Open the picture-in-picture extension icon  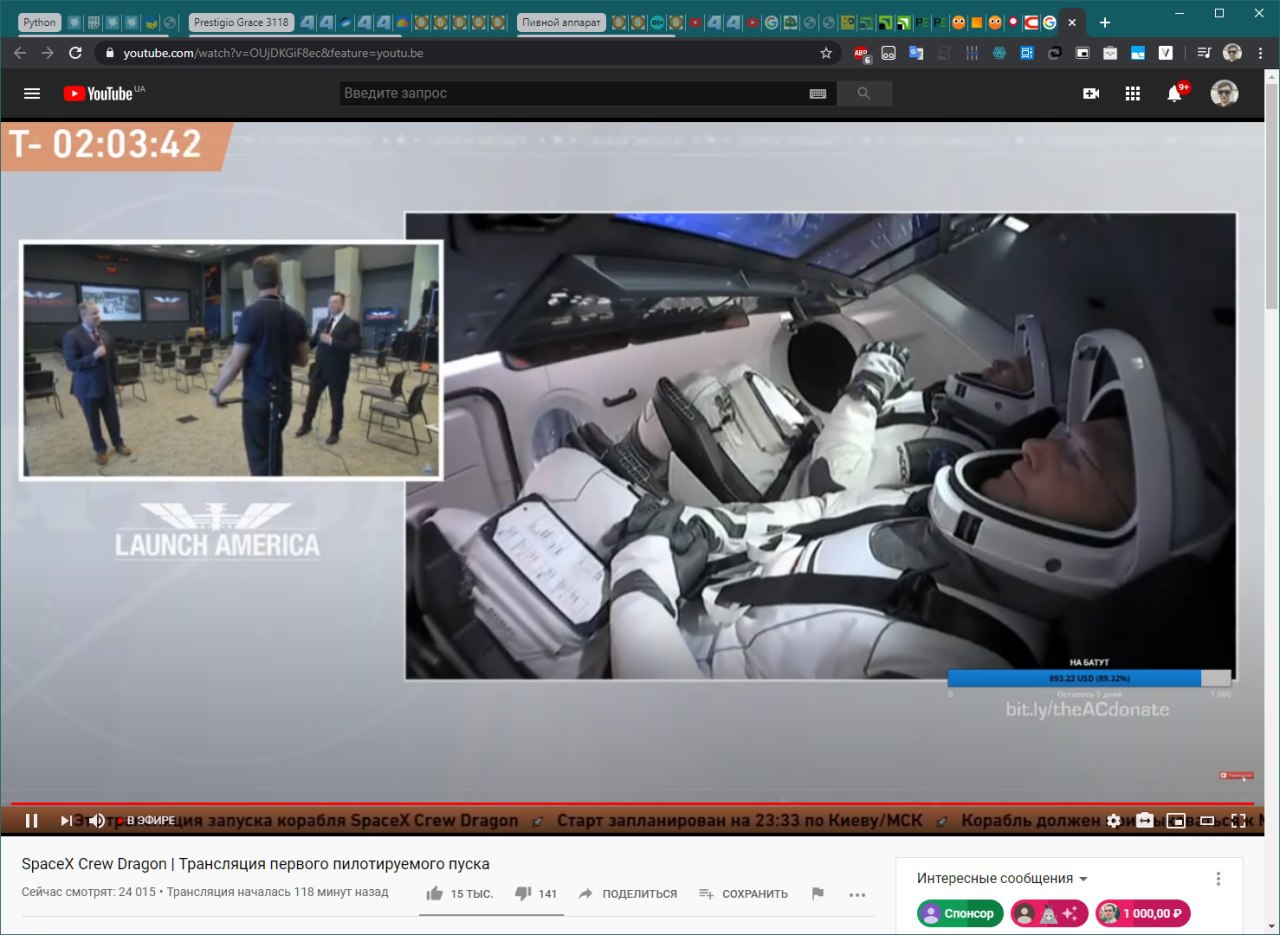pos(1083,53)
